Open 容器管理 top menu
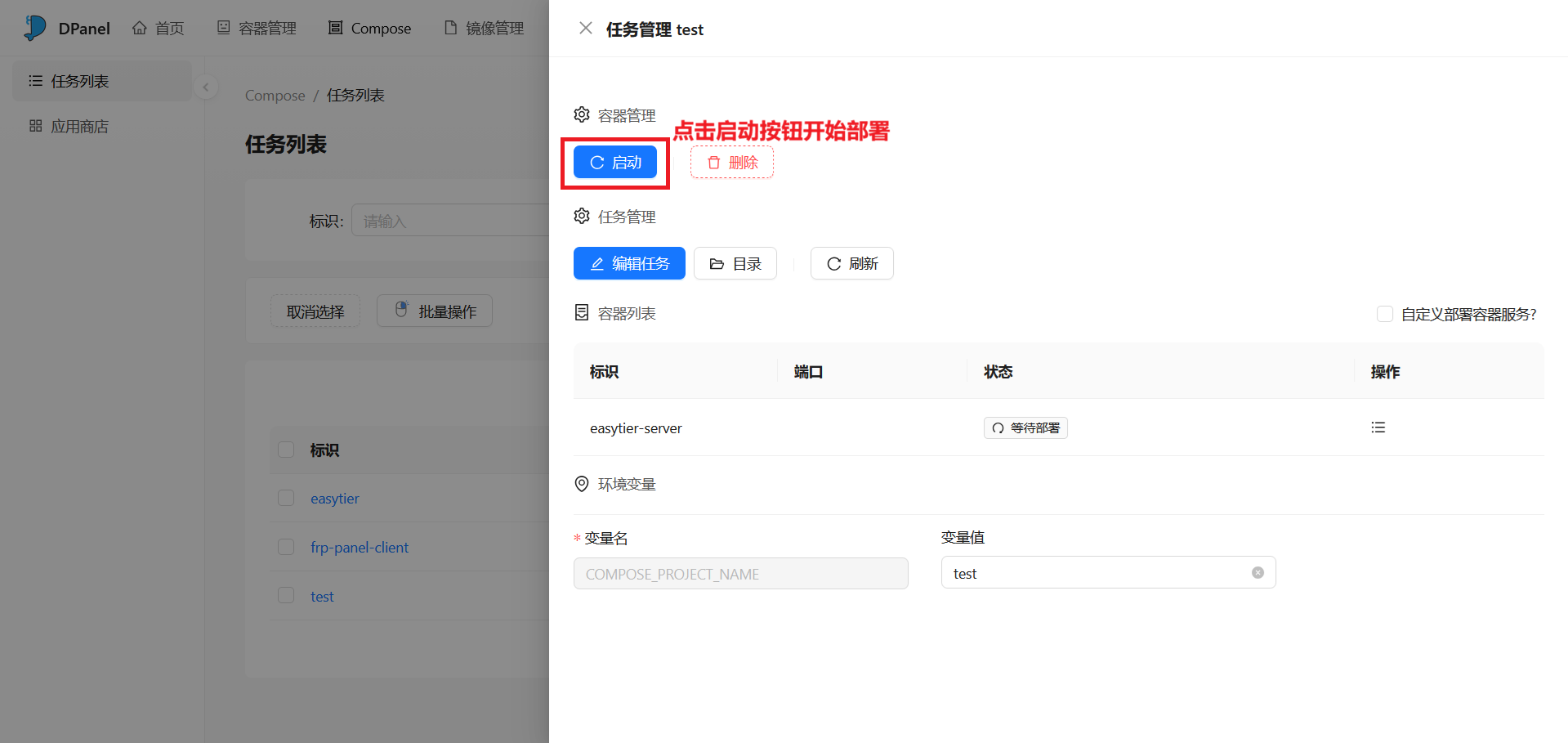 coord(257,29)
